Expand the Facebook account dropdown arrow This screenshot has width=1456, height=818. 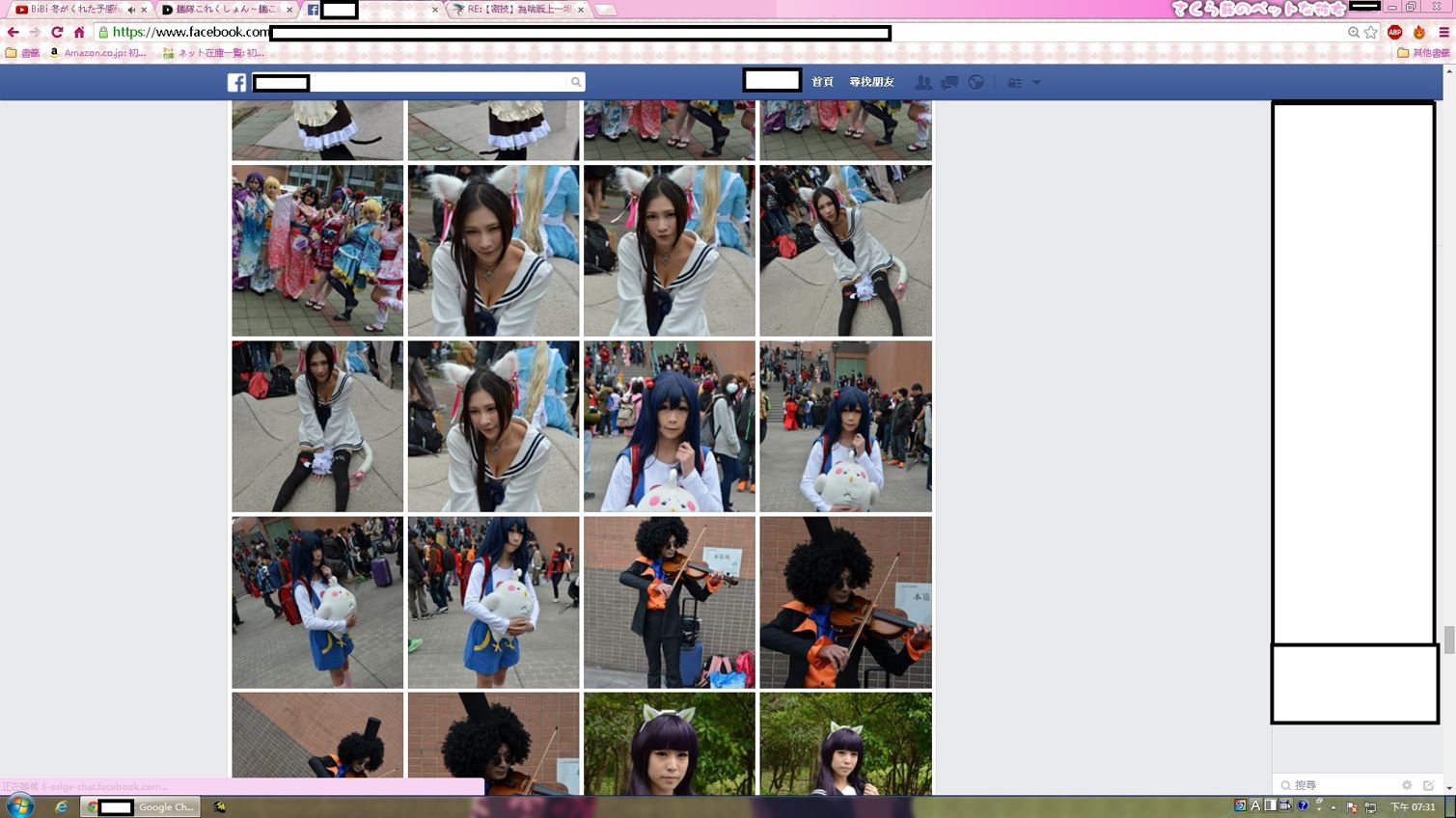click(1037, 83)
